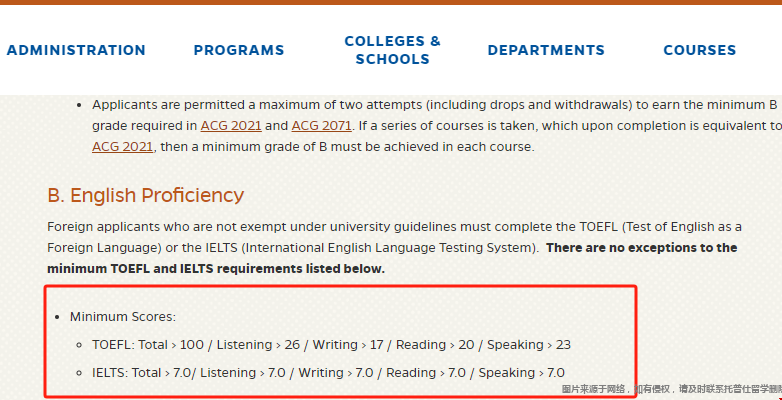782x400 pixels.
Task: Open the COURSES navigation item
Action: click(x=700, y=50)
